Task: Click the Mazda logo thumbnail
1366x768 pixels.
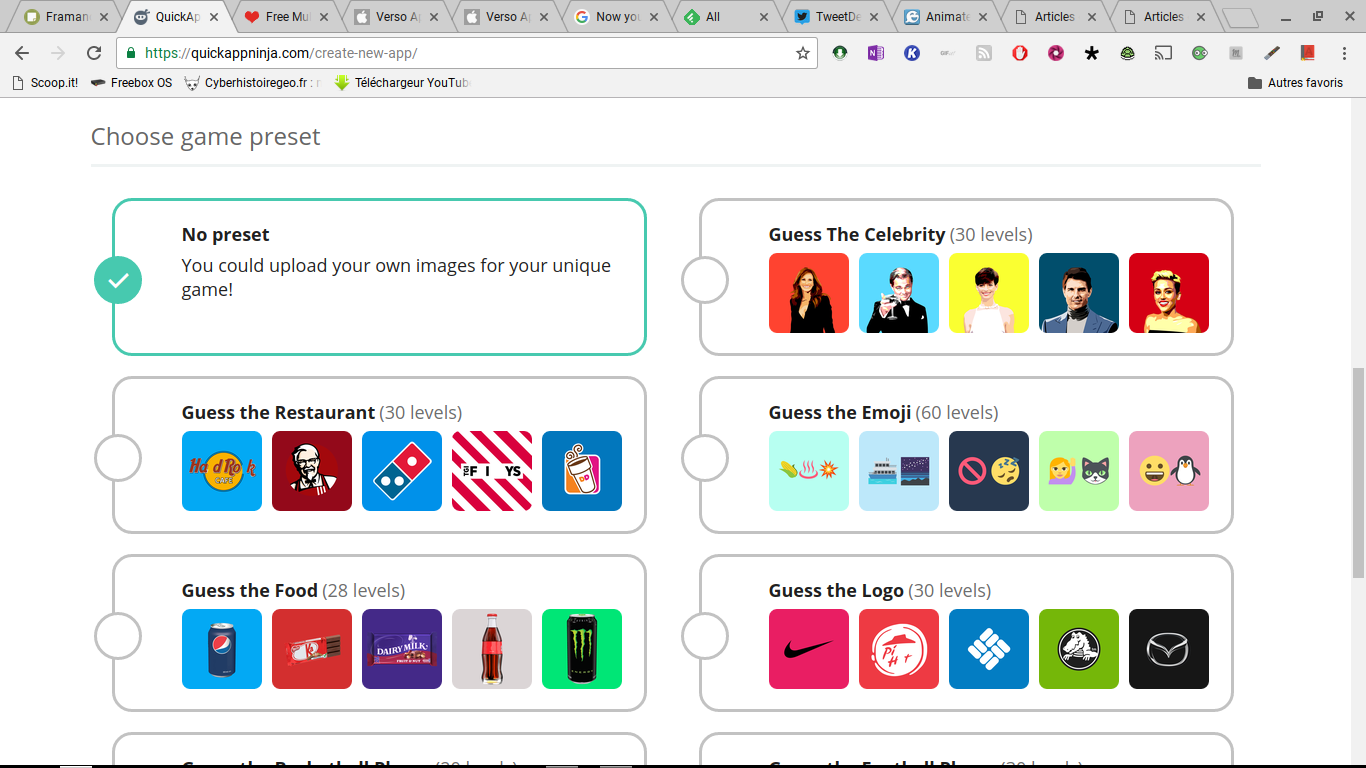Action: click(x=1169, y=649)
